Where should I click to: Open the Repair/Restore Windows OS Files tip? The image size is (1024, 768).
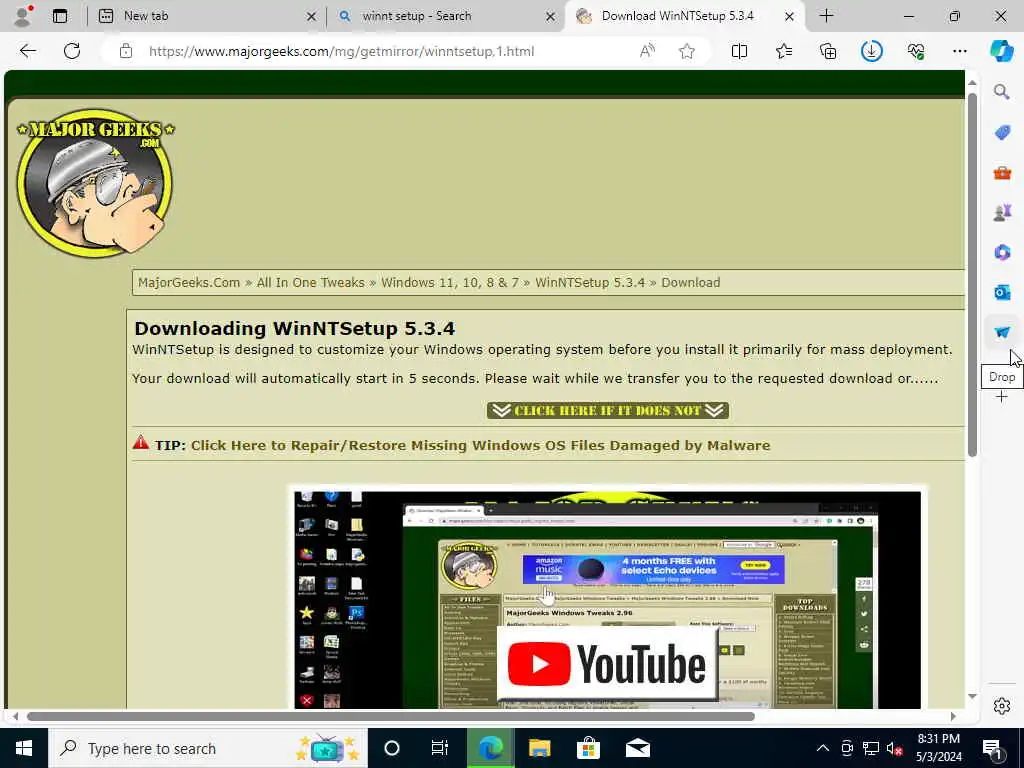pos(480,445)
